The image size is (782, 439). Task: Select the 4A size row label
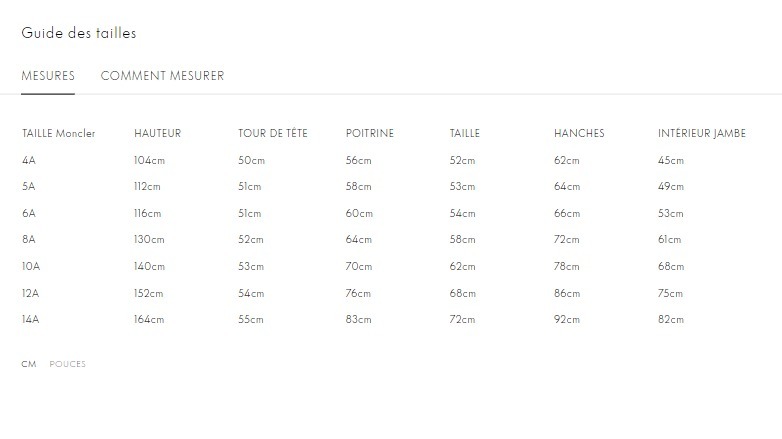click(x=29, y=160)
